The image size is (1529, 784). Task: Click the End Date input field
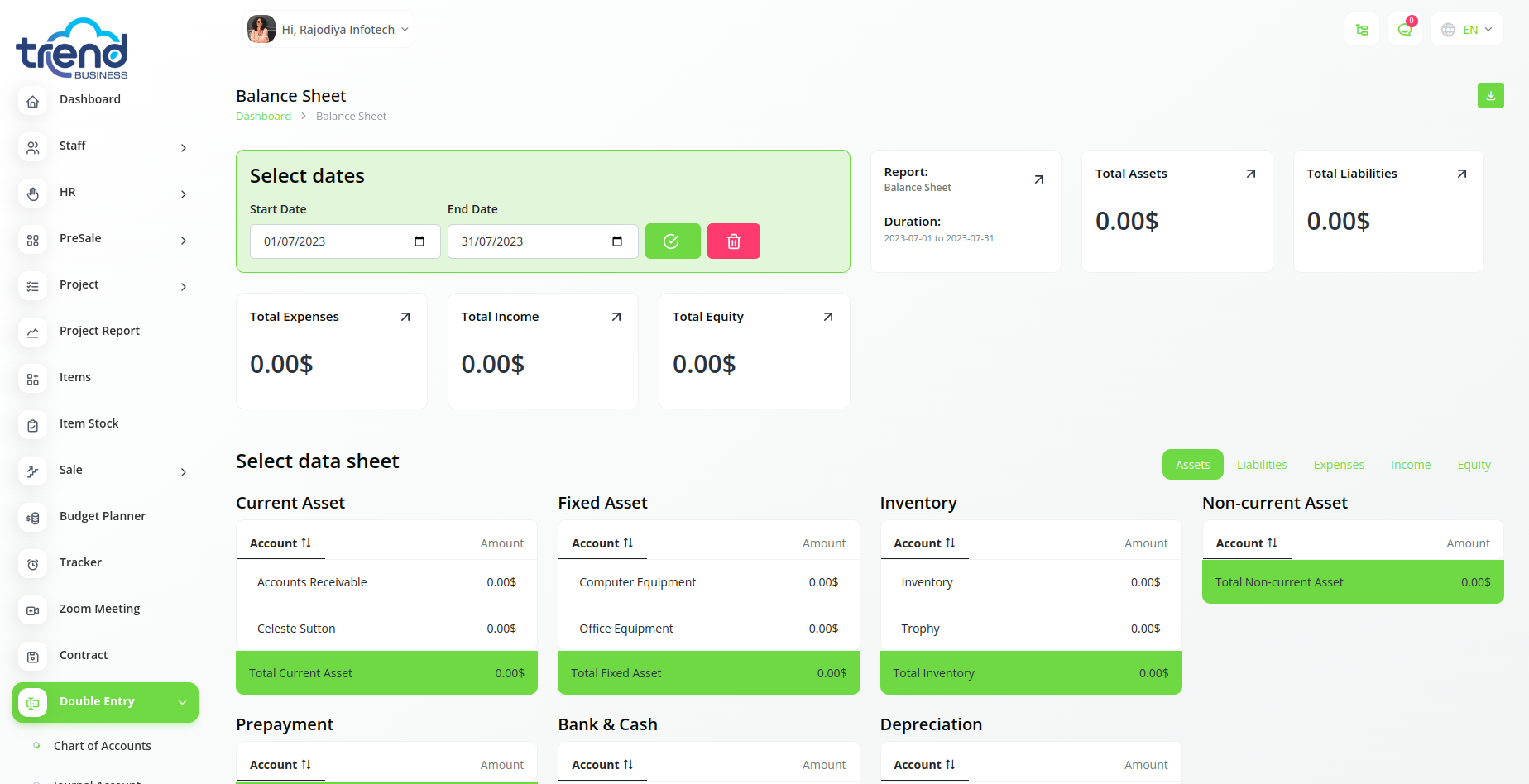tap(530, 241)
